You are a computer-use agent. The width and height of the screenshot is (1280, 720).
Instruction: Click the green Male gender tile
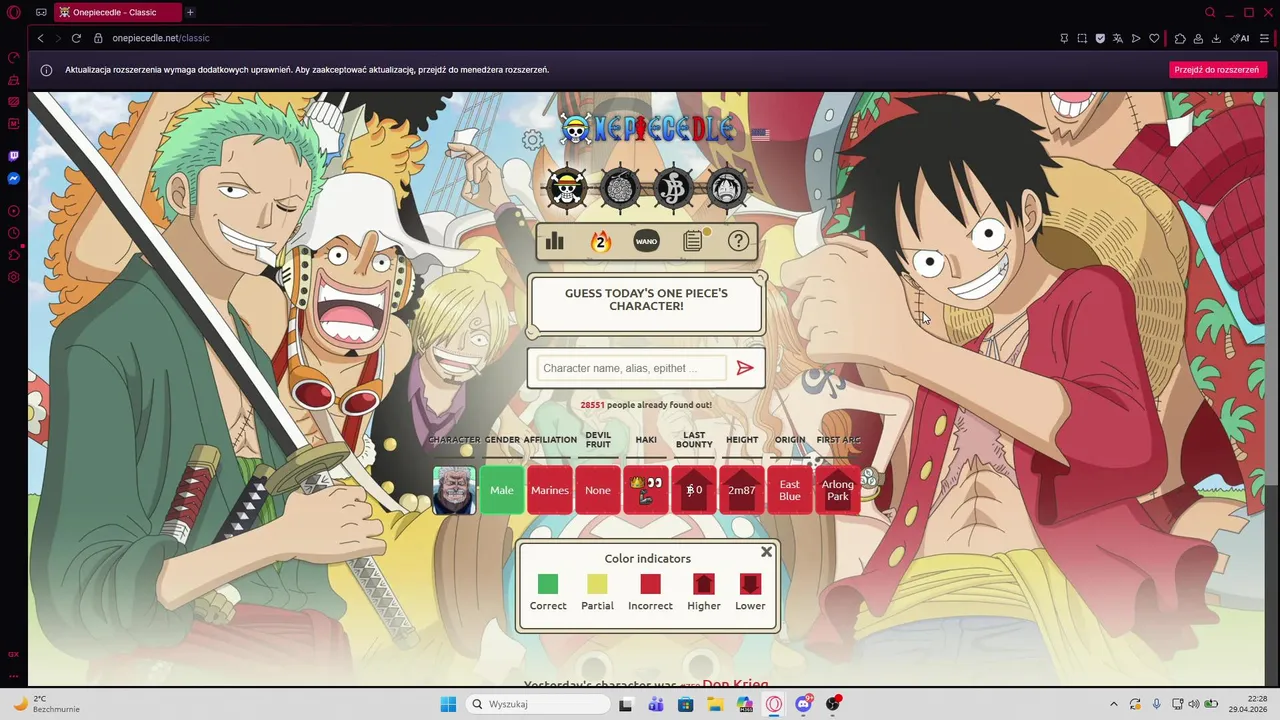tap(502, 490)
